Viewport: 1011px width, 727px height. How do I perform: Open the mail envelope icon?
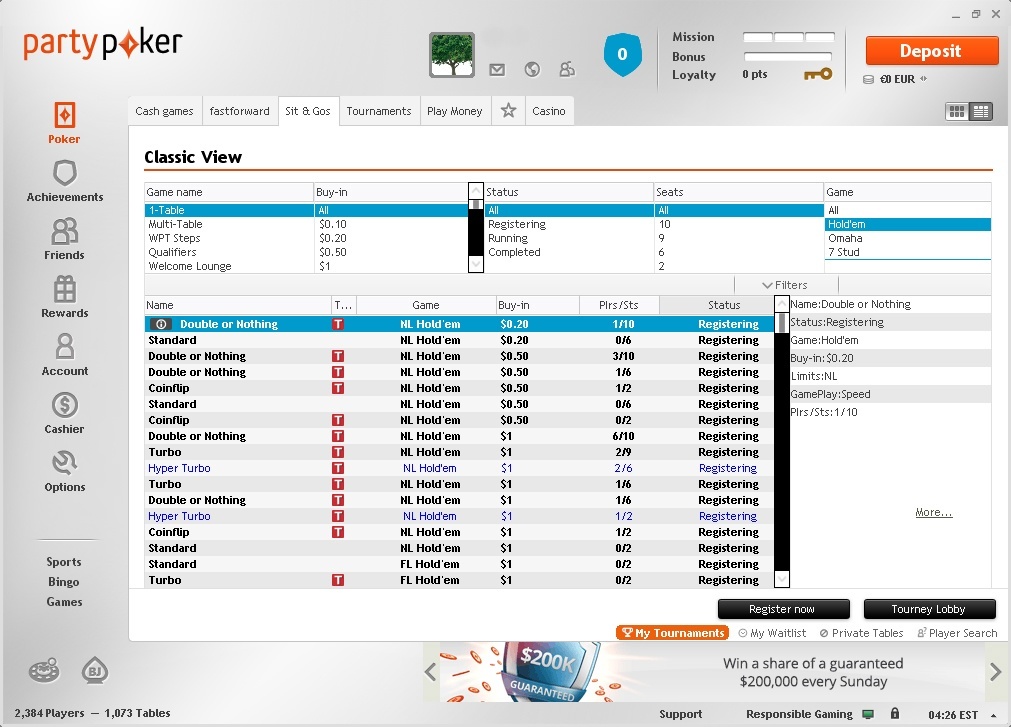(x=497, y=70)
